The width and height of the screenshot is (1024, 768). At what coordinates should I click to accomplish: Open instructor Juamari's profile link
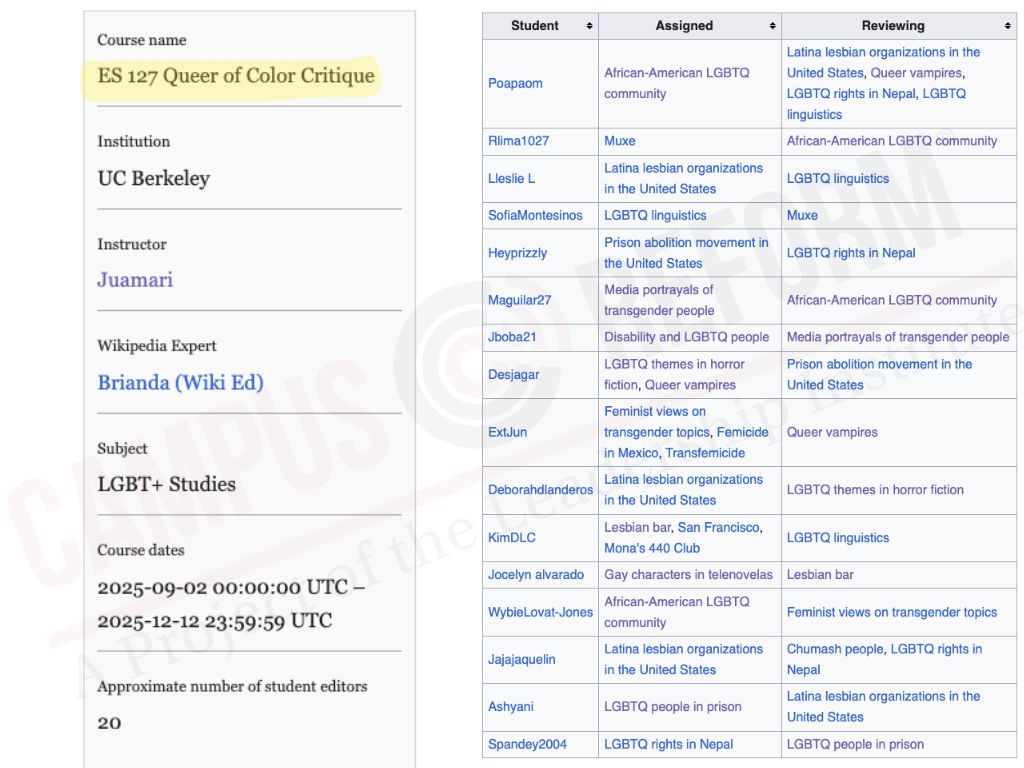(135, 280)
